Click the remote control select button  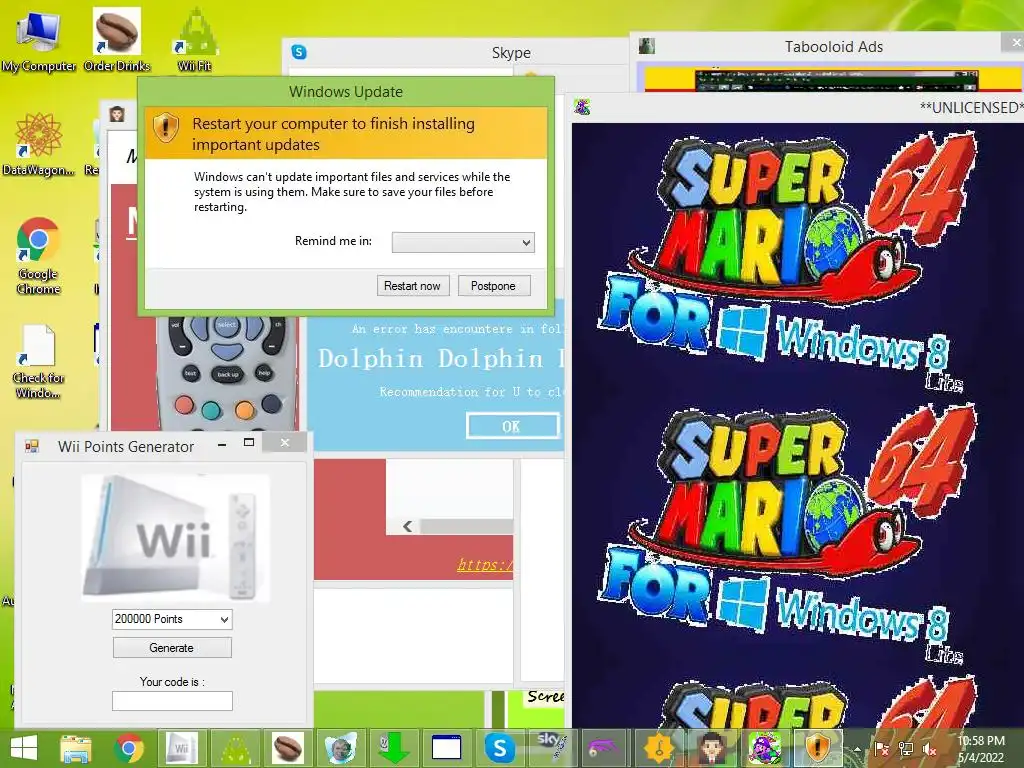tap(227, 327)
